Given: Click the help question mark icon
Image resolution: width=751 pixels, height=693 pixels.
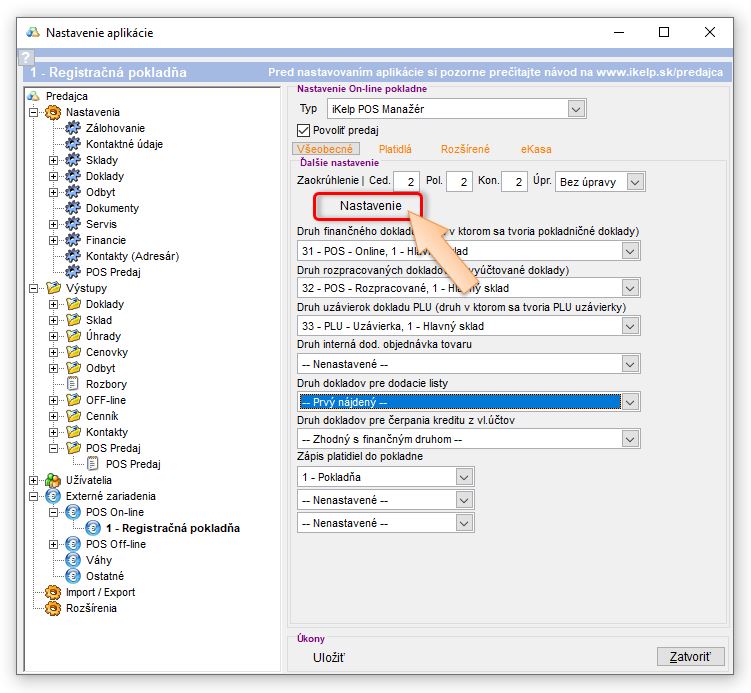Looking at the screenshot, I should click(x=27, y=59).
